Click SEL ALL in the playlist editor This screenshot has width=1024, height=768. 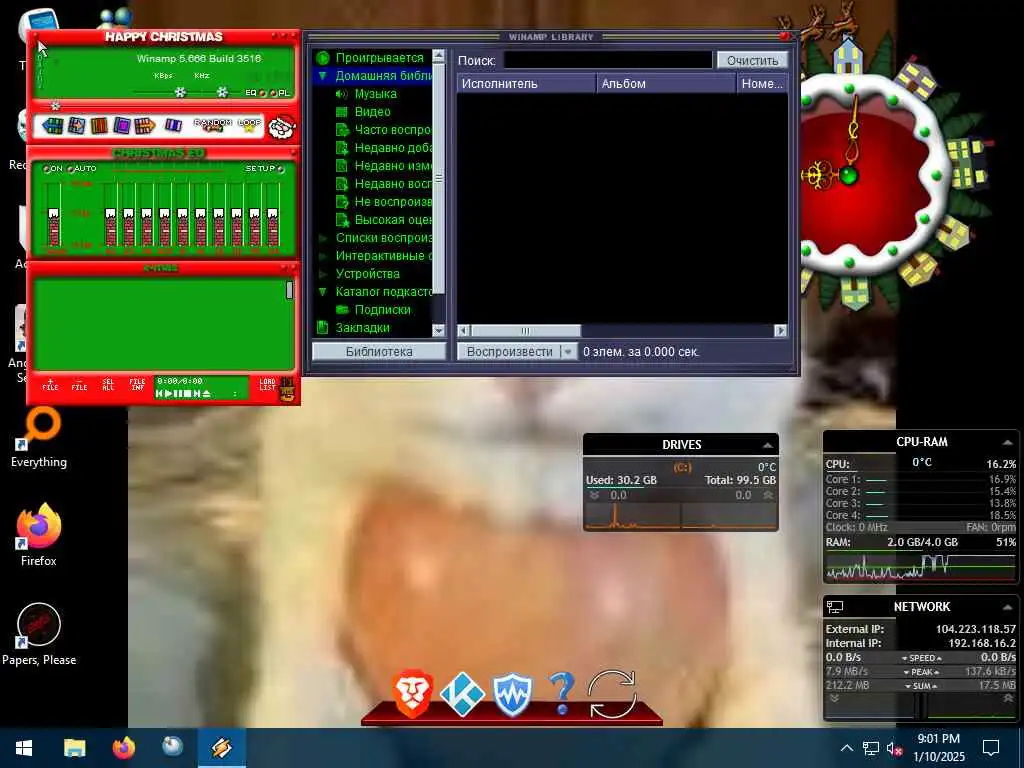click(108, 385)
